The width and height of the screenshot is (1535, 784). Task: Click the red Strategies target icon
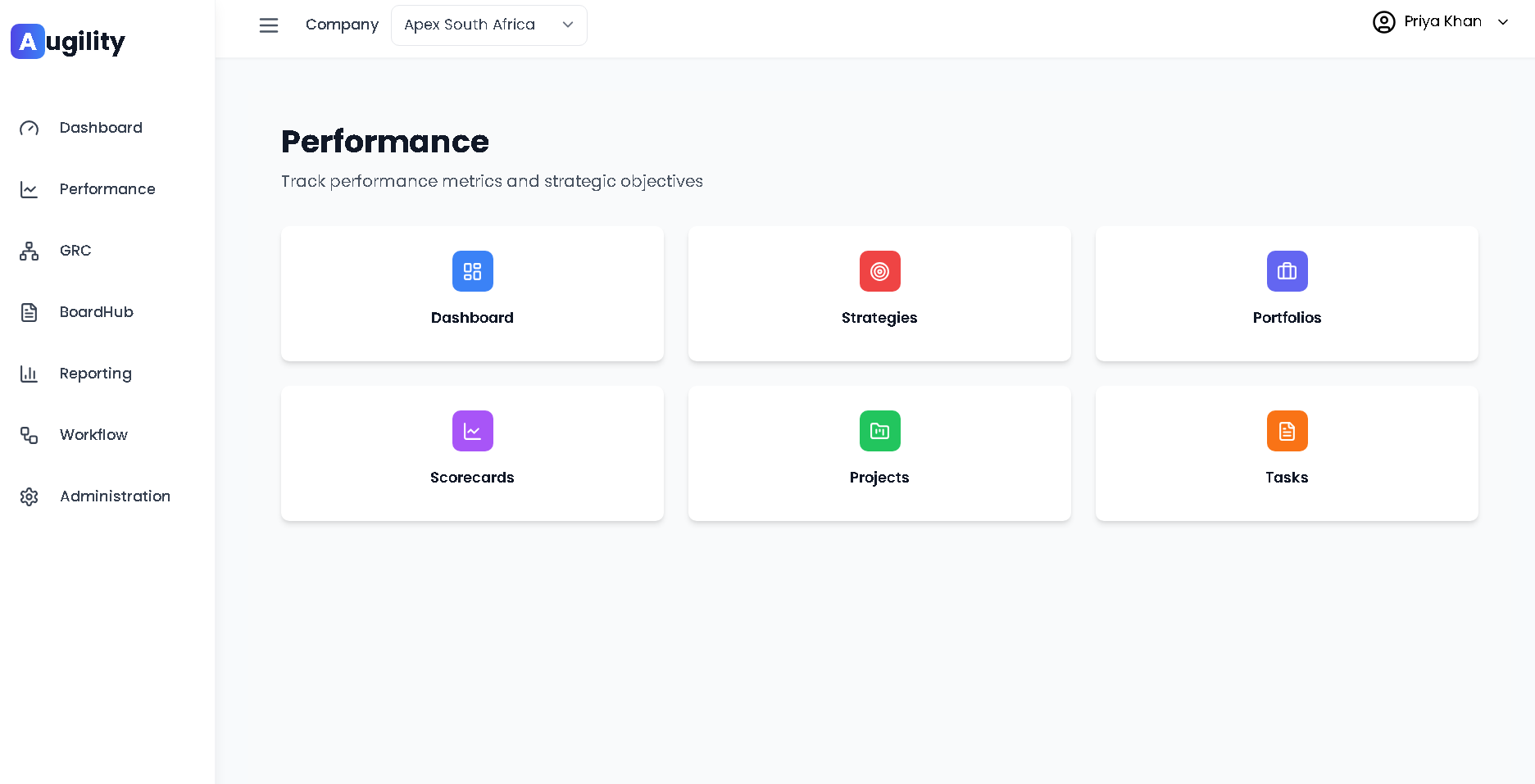coord(879,271)
